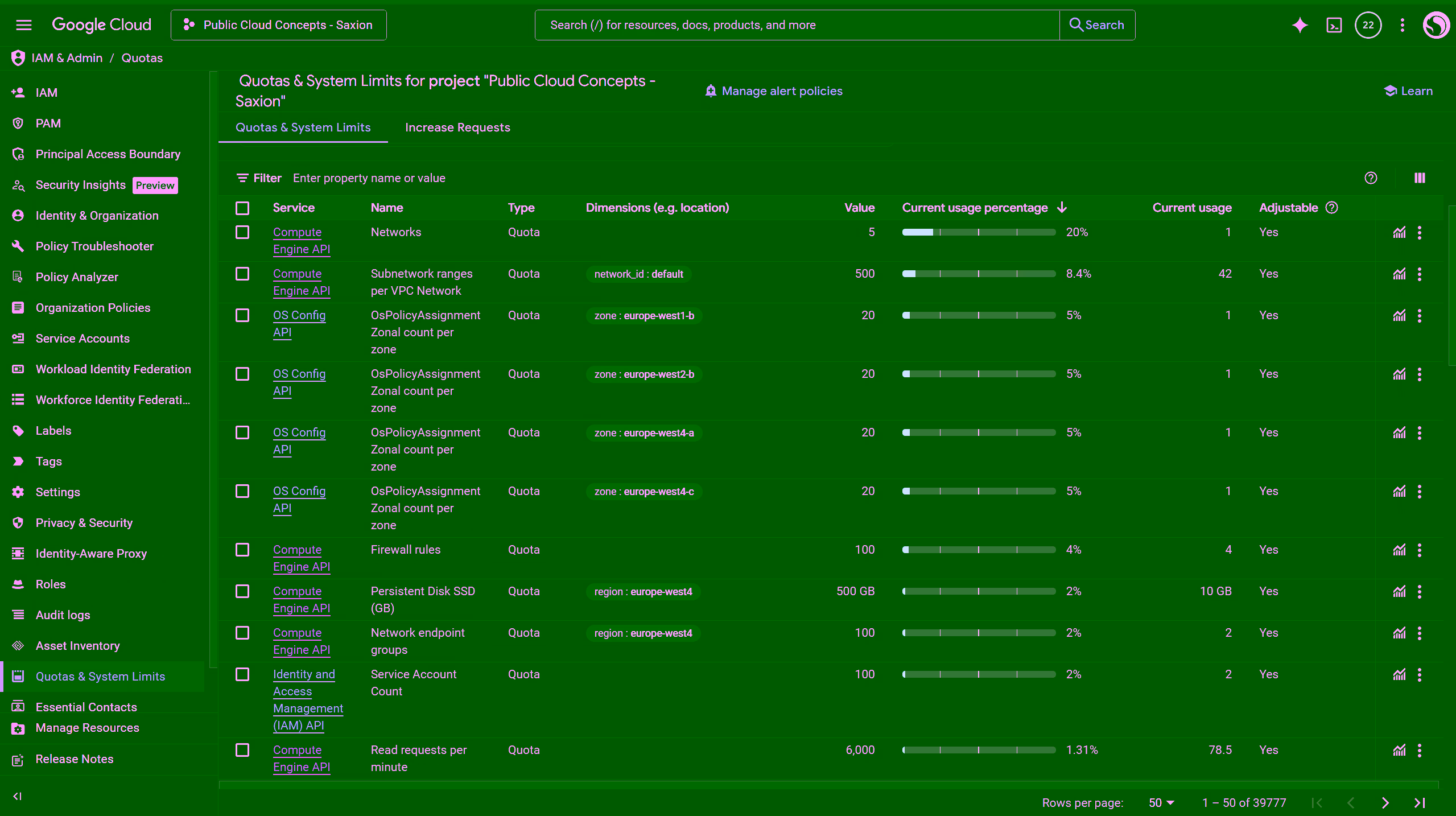Toggle the select-all header checkbox
Screen dimensions: 1456x816
[242, 208]
